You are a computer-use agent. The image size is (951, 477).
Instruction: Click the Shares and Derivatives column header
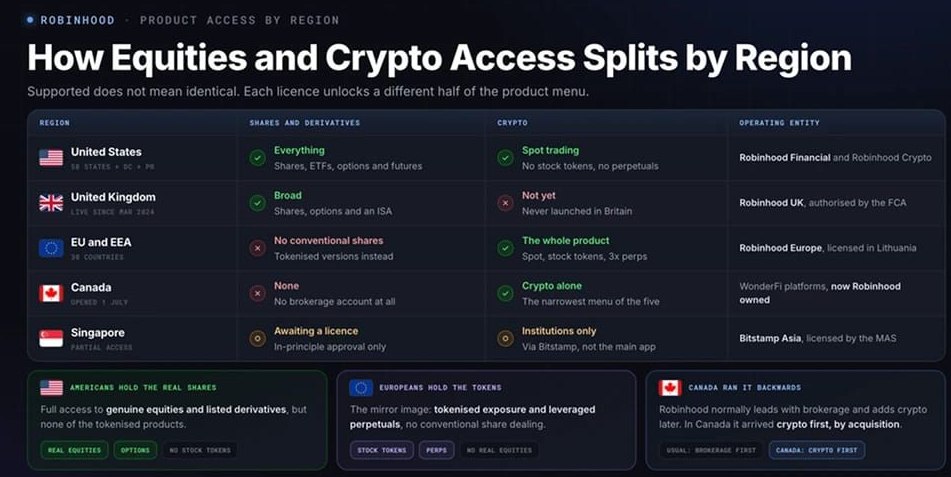[x=304, y=123]
